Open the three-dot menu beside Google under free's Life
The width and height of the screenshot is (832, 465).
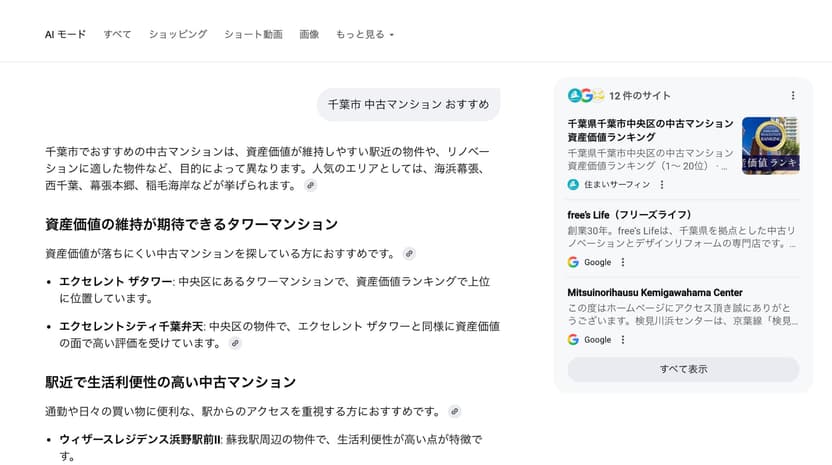pyautogui.click(x=623, y=262)
